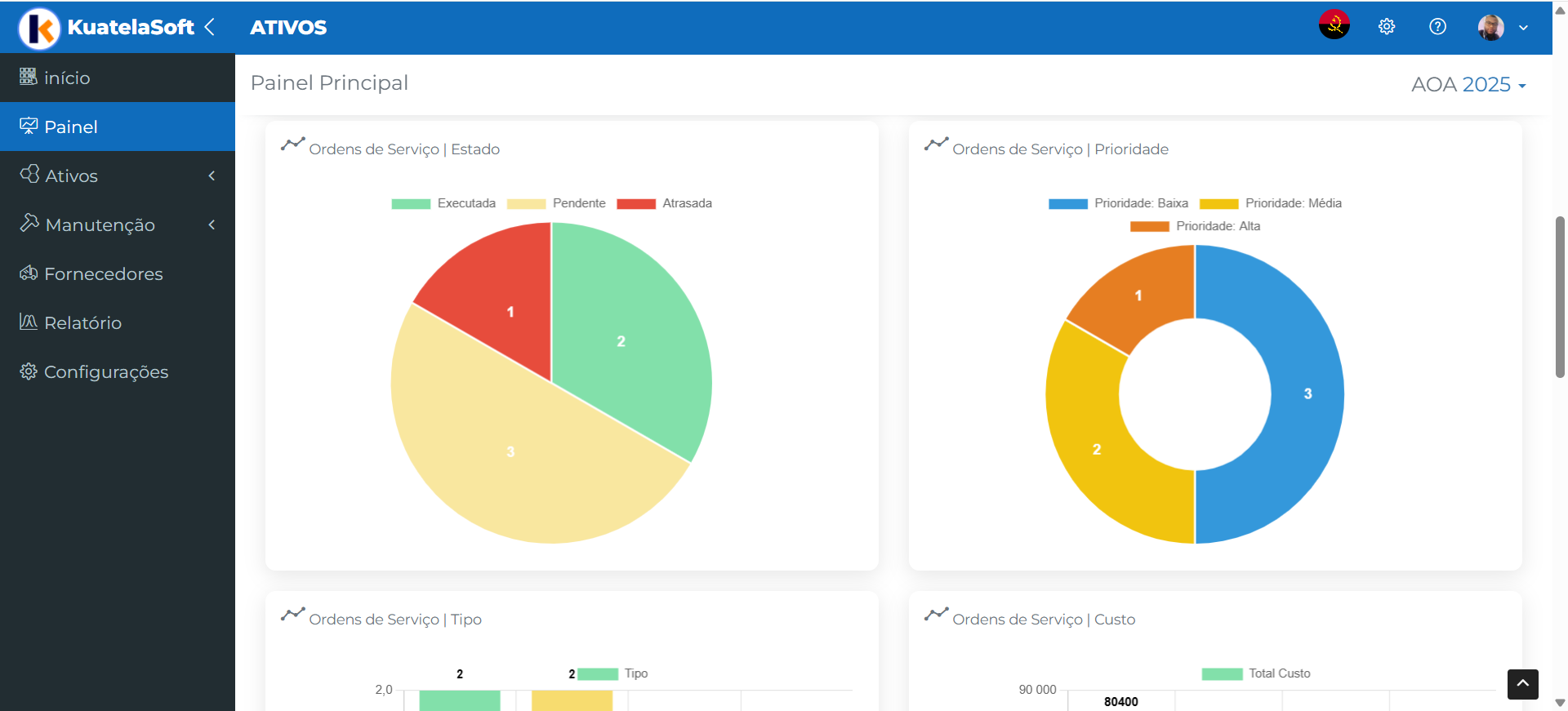The height and width of the screenshot is (711, 1568).
Task: Click the blue donut slice labeled 3
Action: (1298, 400)
